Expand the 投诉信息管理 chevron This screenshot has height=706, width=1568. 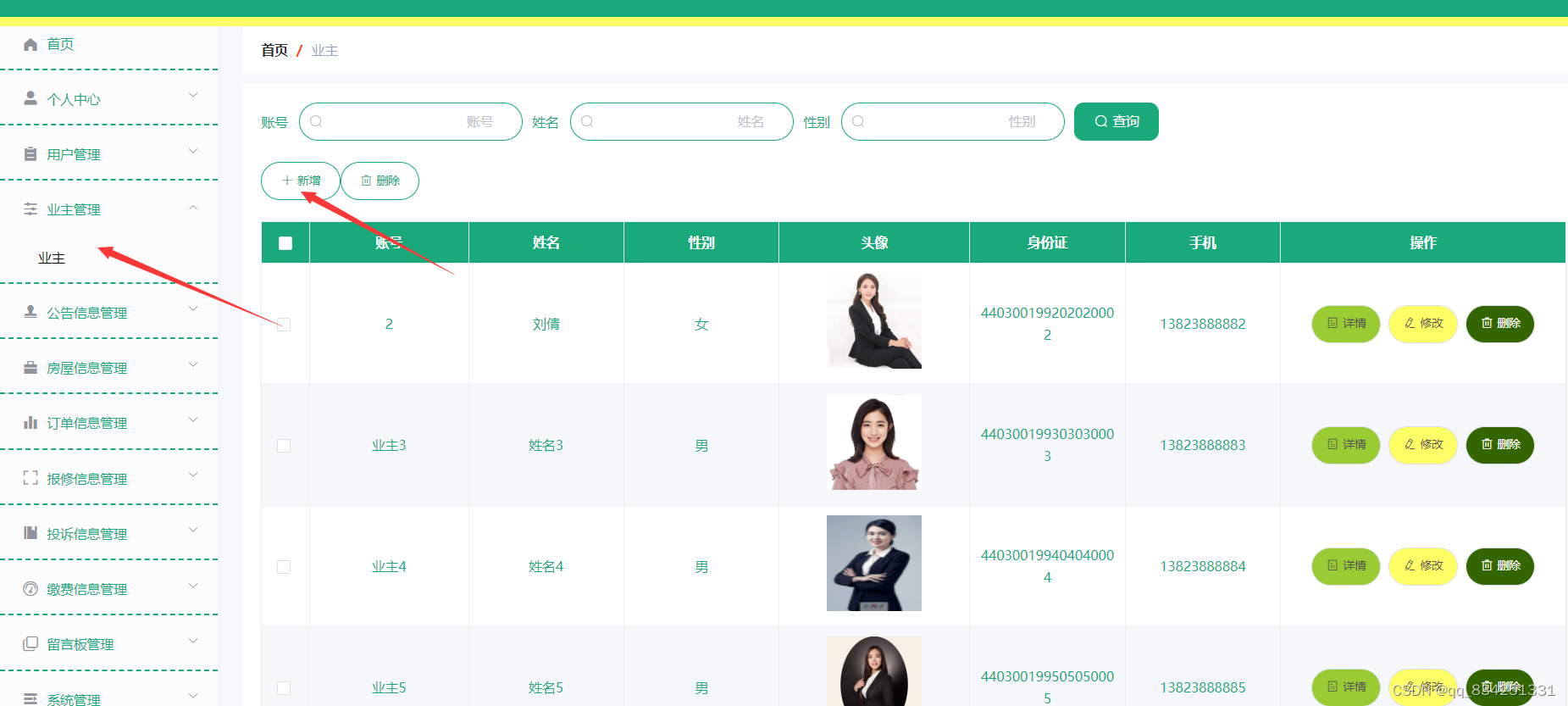(x=193, y=530)
